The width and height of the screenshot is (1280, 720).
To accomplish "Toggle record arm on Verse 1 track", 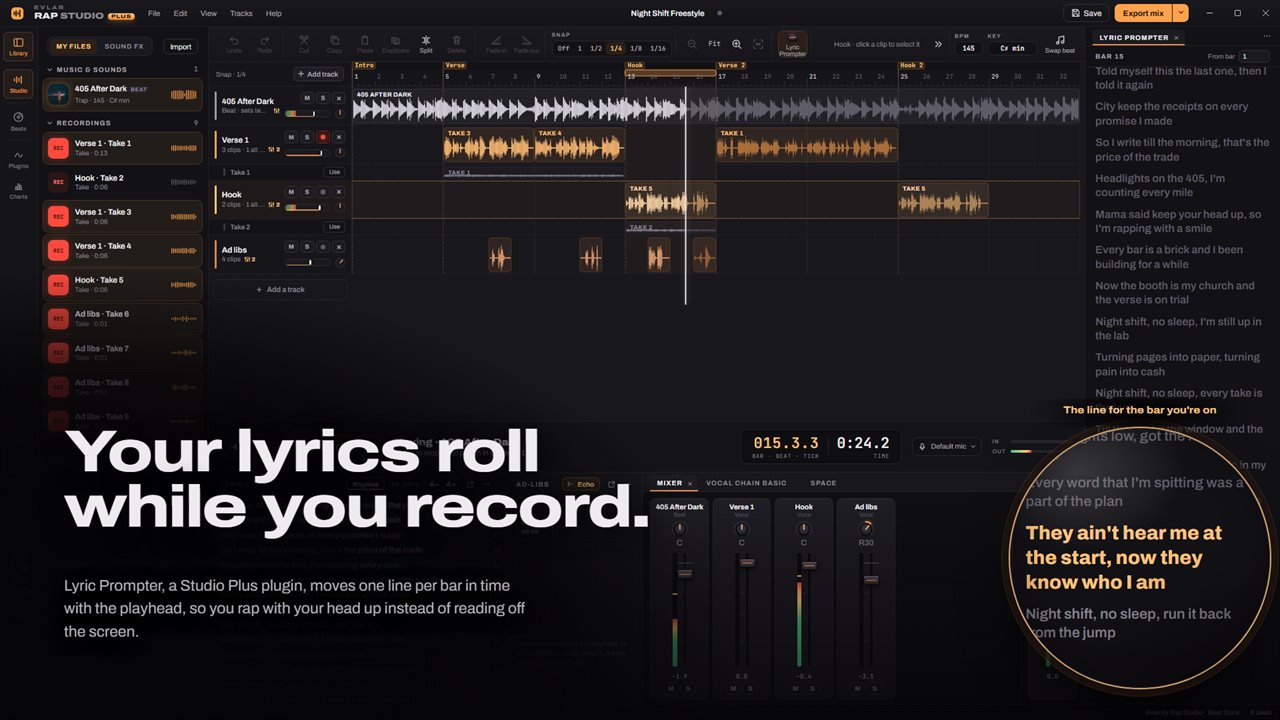I will (x=322, y=137).
